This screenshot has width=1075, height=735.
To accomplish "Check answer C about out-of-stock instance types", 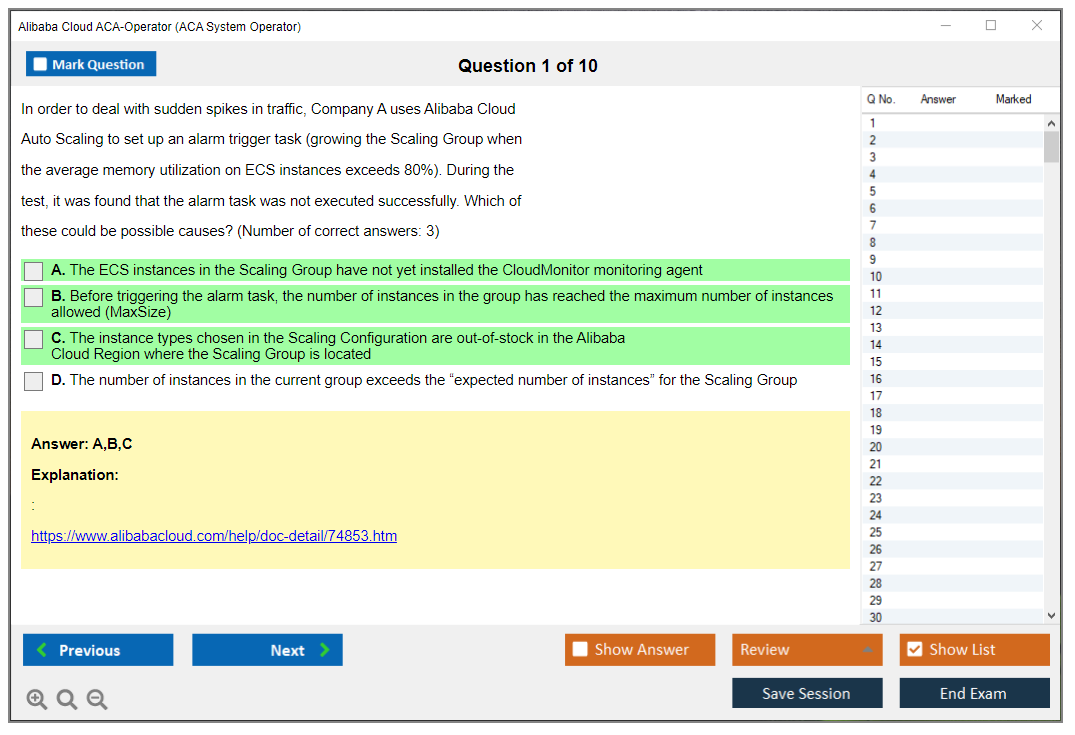I will [34, 339].
